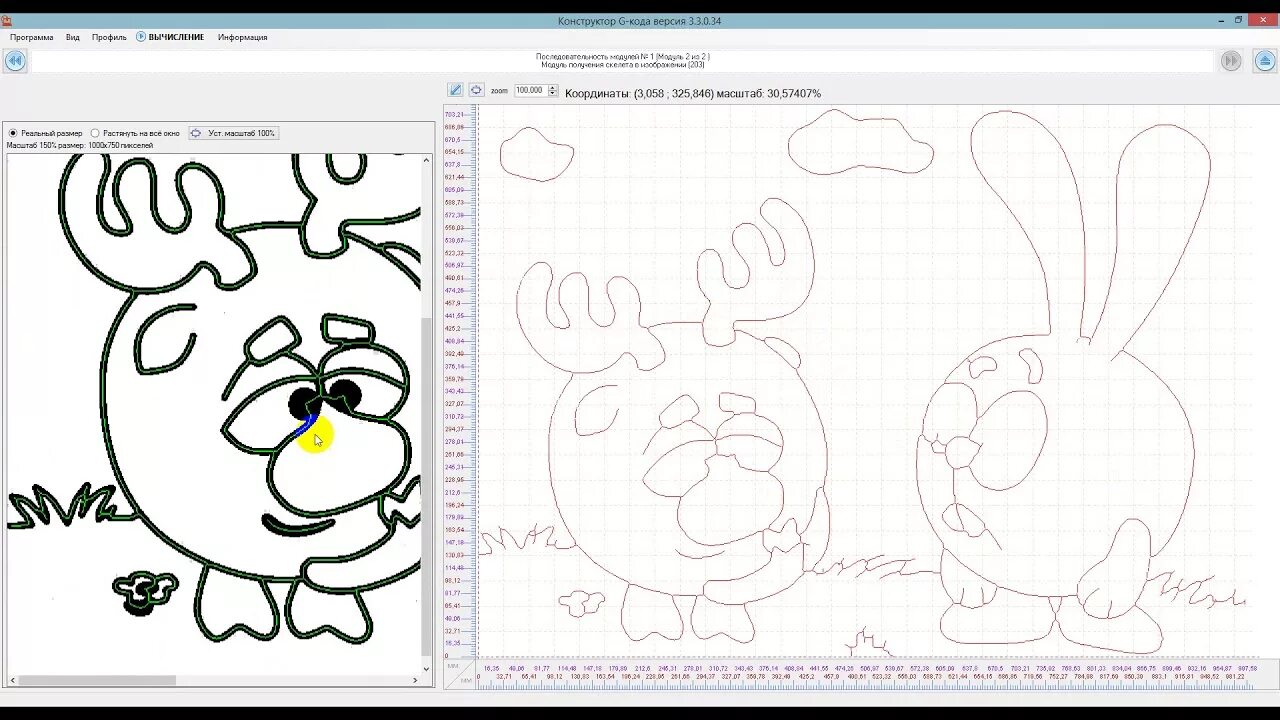Select the Растянуть на всё окно option
The height and width of the screenshot is (720, 1280).
(135, 133)
